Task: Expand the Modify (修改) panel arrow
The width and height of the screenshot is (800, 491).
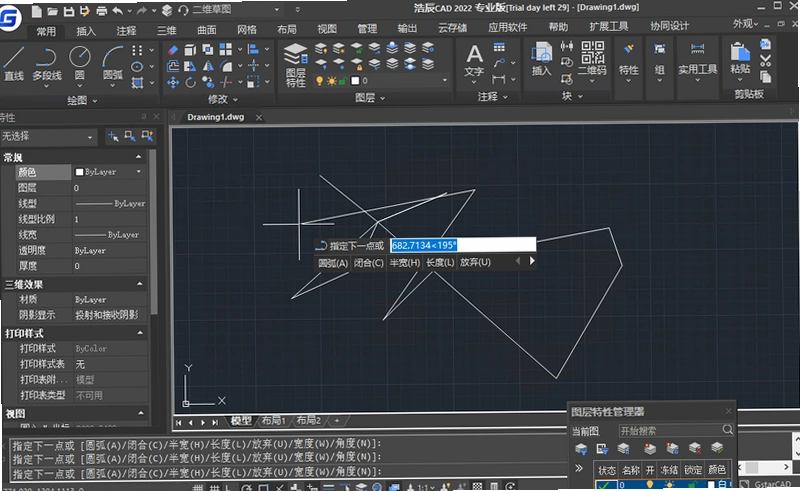Action: (x=235, y=99)
